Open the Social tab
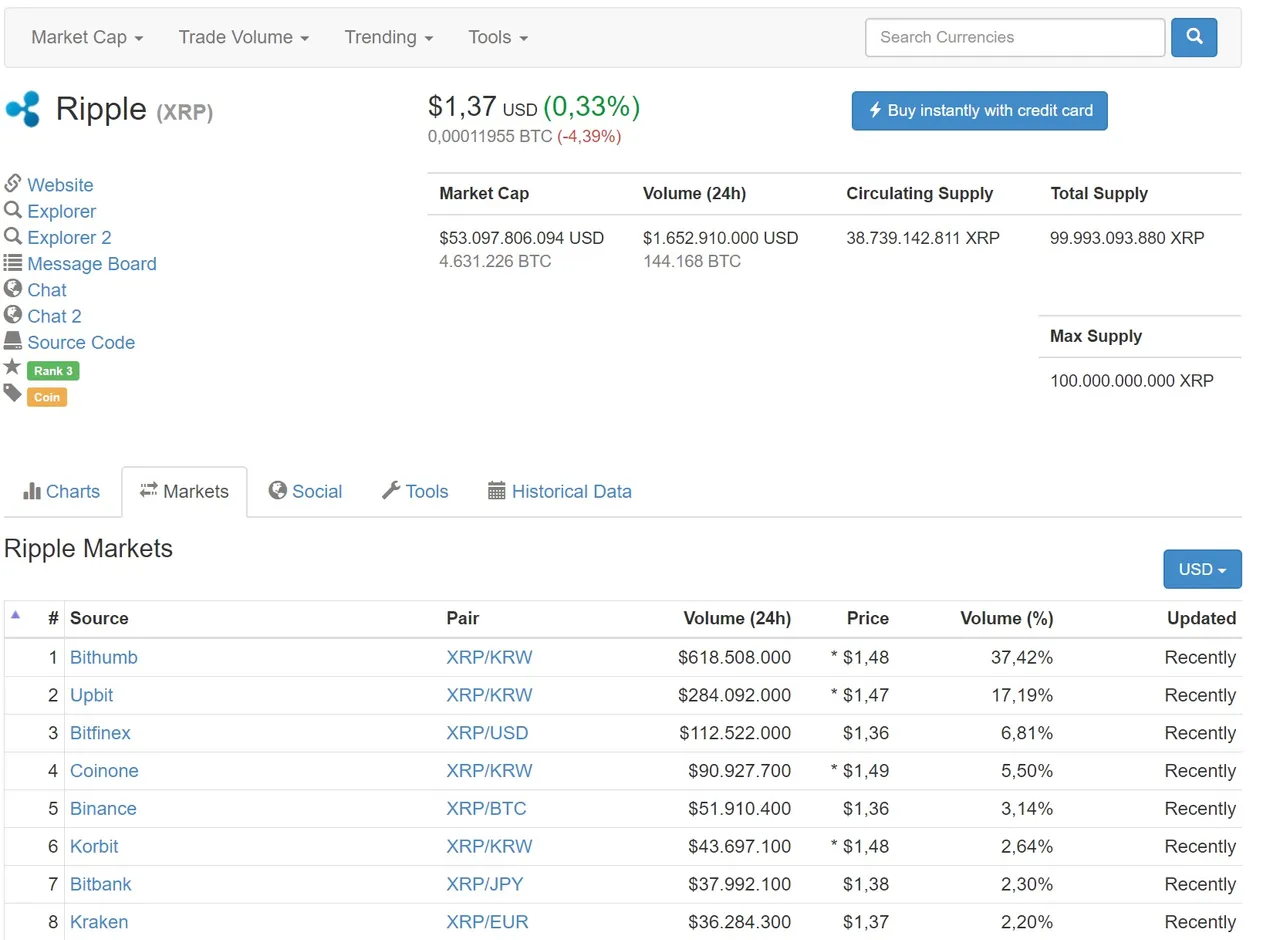 306,491
